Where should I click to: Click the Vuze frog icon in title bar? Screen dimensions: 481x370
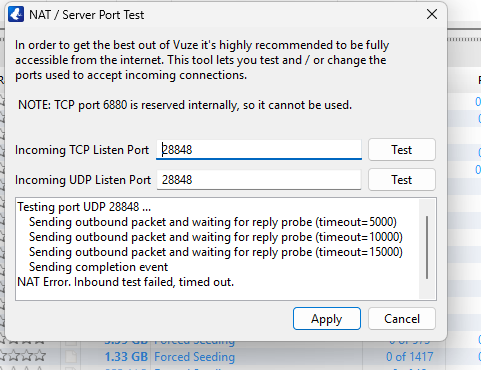pyautogui.click(x=16, y=14)
